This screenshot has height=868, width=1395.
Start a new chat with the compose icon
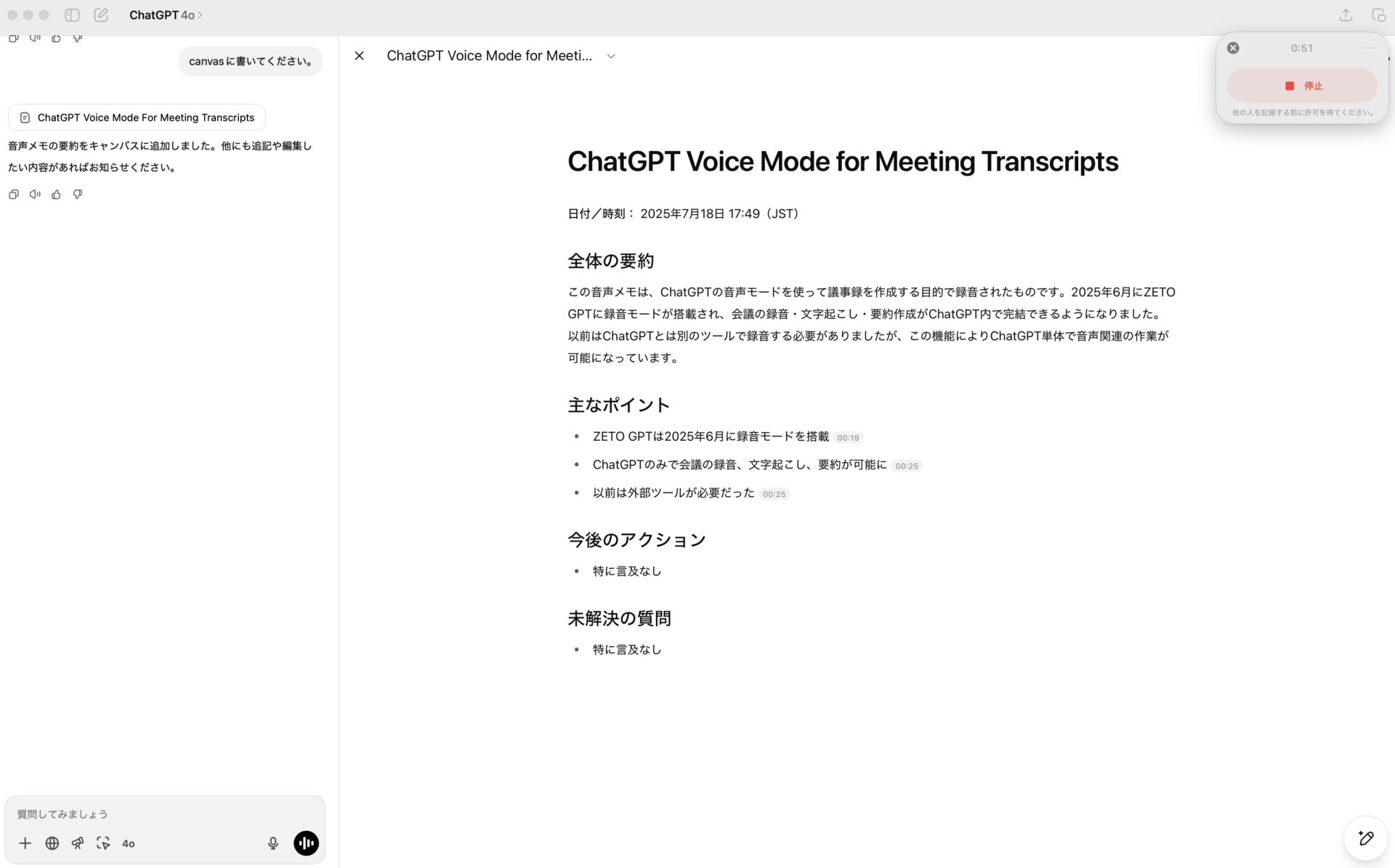102,15
